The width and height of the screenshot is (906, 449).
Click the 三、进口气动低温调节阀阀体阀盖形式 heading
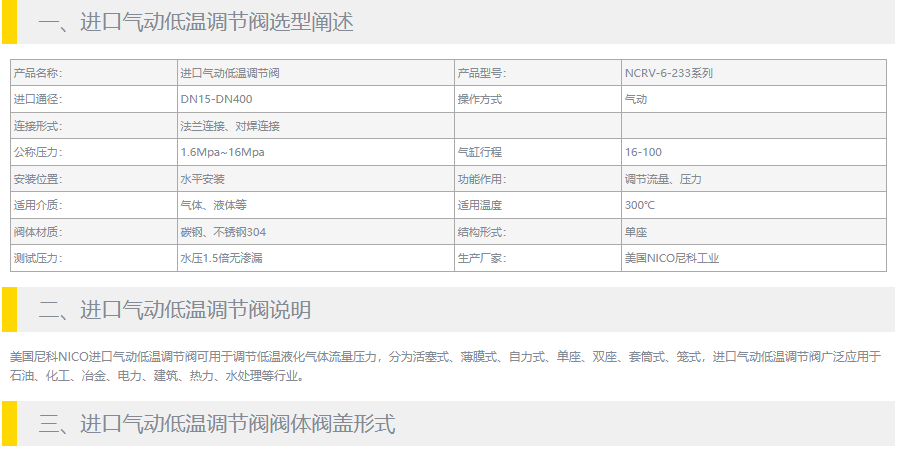coord(217,424)
